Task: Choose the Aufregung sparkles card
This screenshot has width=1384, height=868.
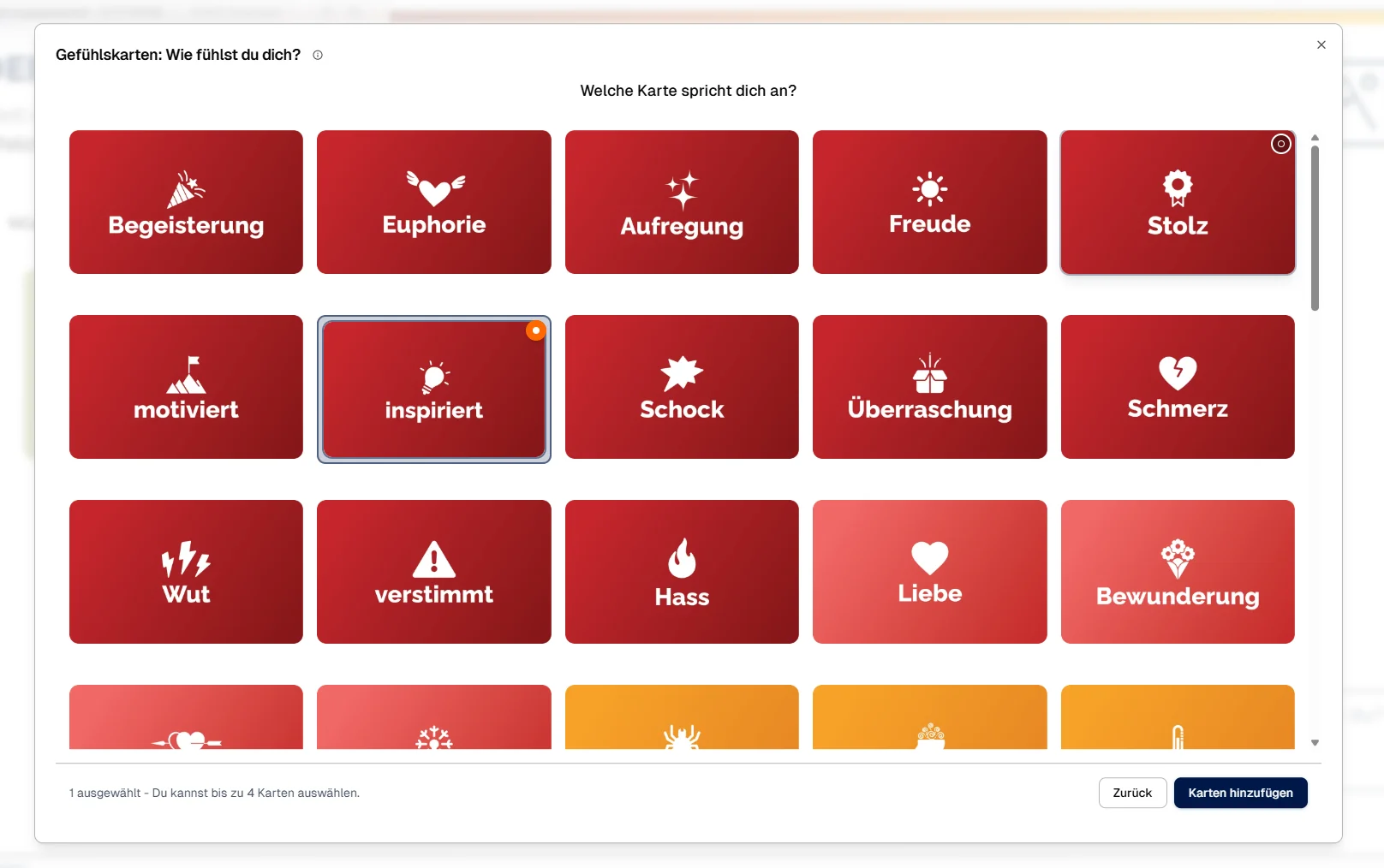Action: click(682, 202)
